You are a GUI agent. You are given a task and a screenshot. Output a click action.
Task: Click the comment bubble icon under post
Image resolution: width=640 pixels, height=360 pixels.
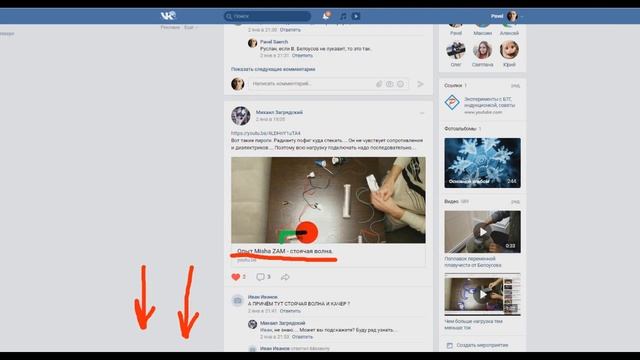260,277
